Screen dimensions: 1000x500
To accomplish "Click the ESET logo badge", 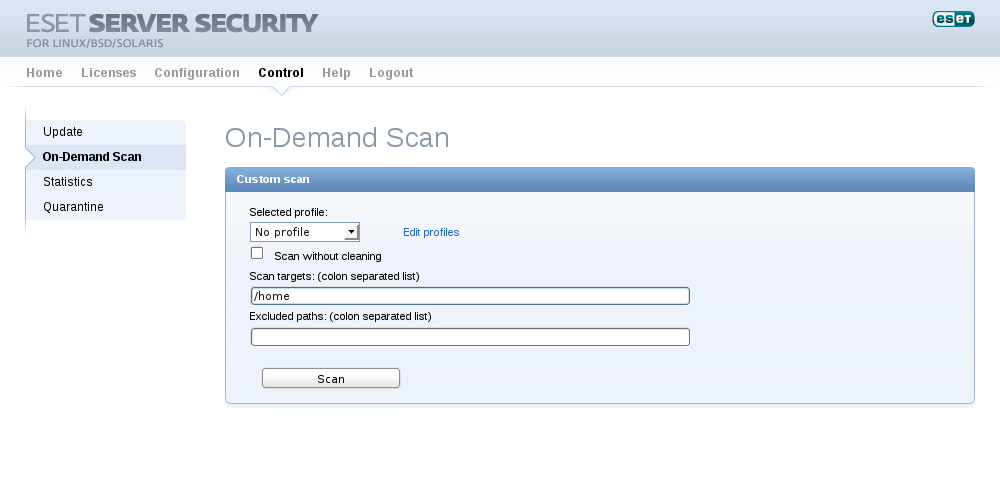I will 953,19.
